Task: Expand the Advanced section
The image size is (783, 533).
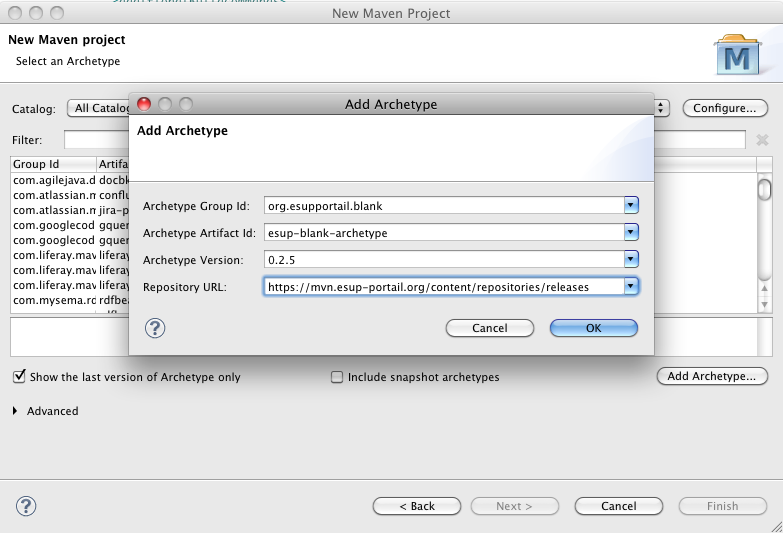Action: coord(16,411)
